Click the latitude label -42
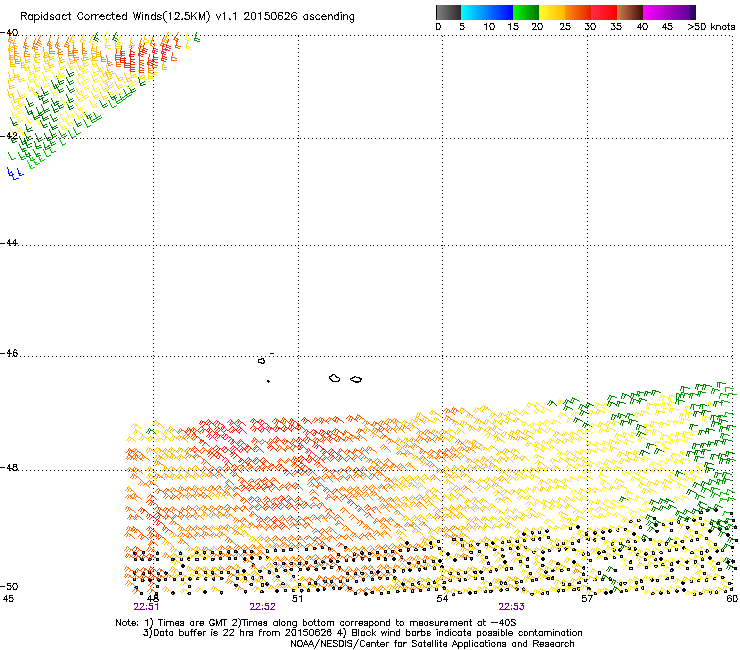 tap(9, 136)
